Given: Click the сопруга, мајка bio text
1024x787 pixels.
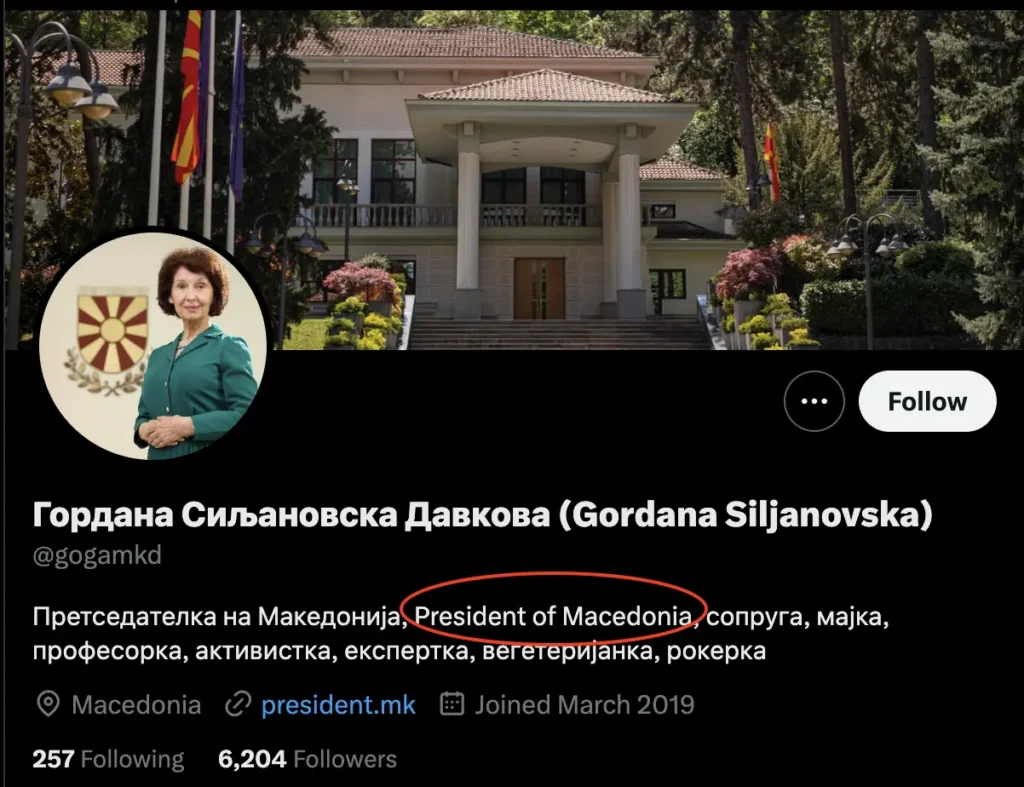Looking at the screenshot, I should point(797,617).
